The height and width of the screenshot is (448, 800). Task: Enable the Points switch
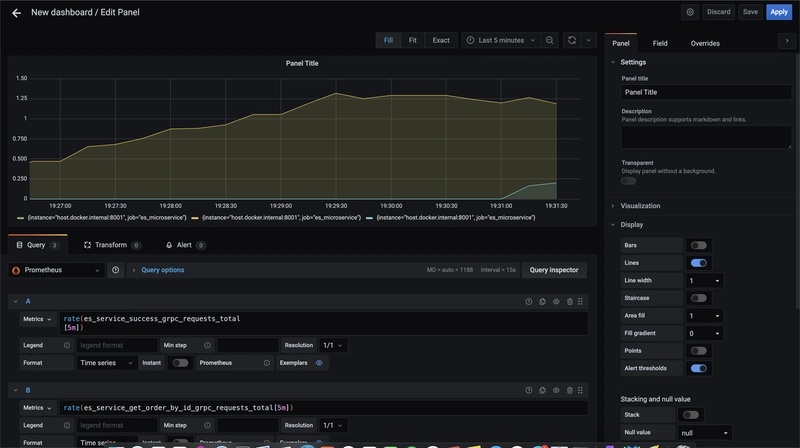point(698,351)
